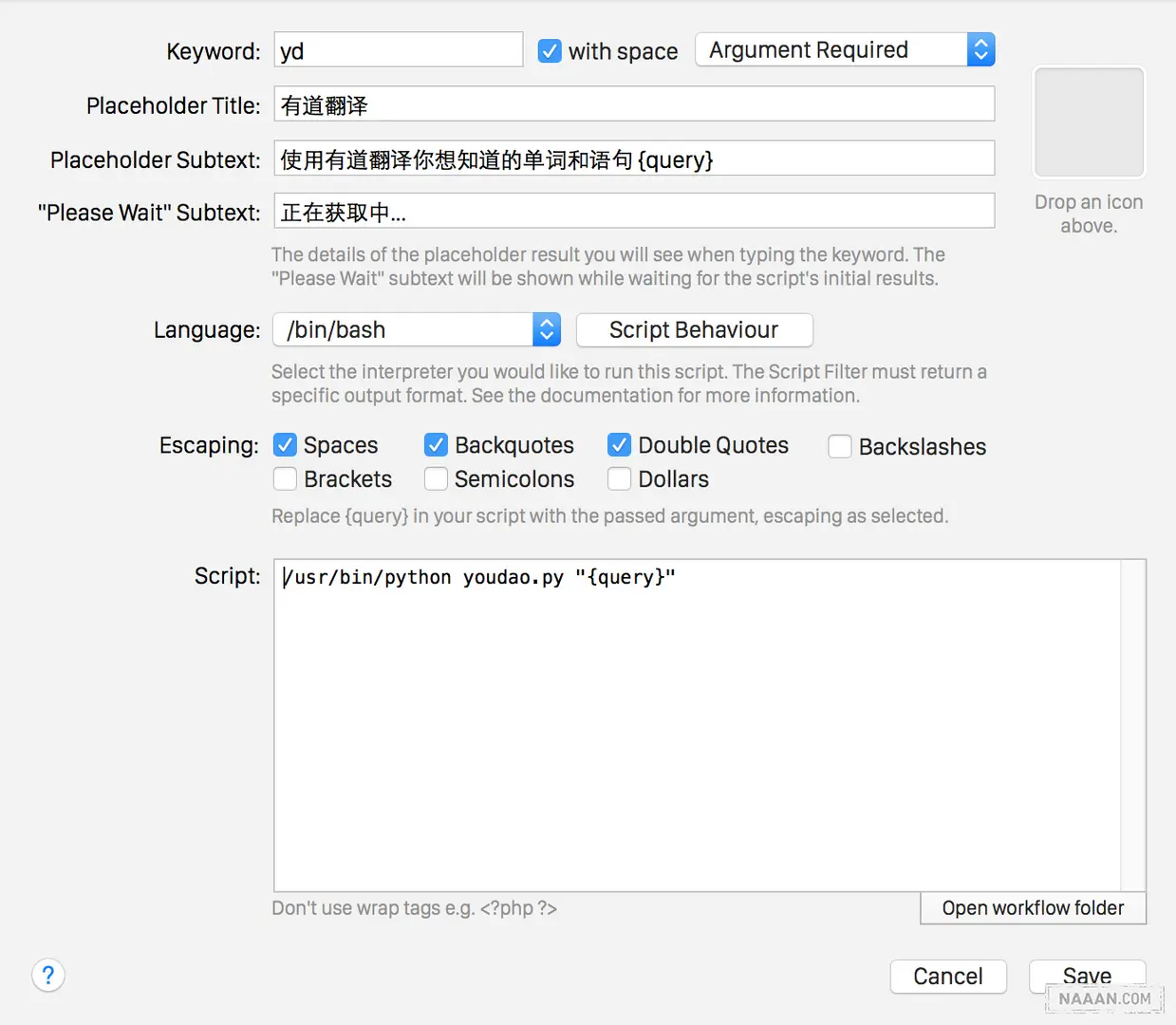Click the help question mark icon
The width and height of the screenshot is (1176, 1025).
click(48, 975)
